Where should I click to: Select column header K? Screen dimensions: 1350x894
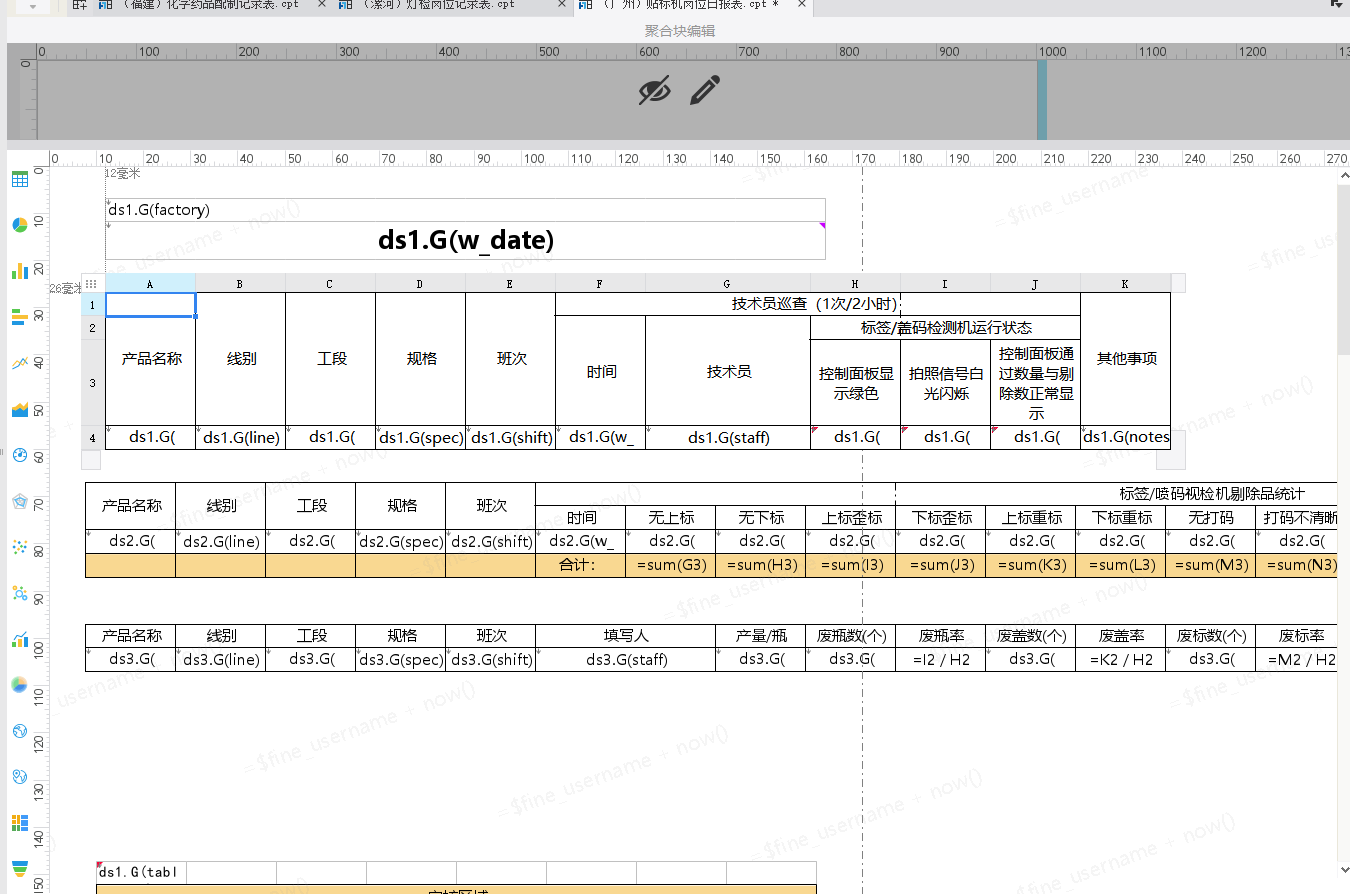[1125, 284]
